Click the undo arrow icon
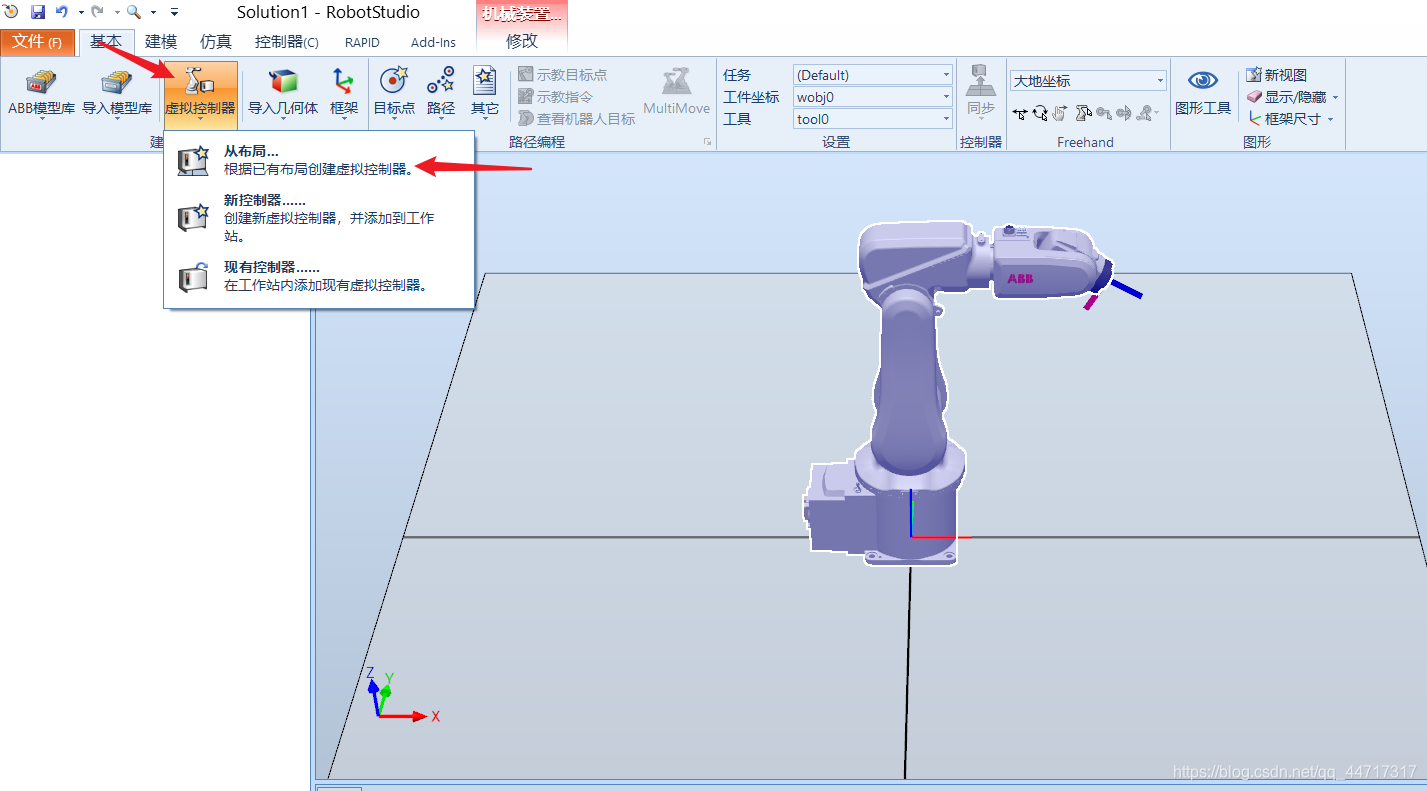This screenshot has height=791, width=1427. point(62,12)
